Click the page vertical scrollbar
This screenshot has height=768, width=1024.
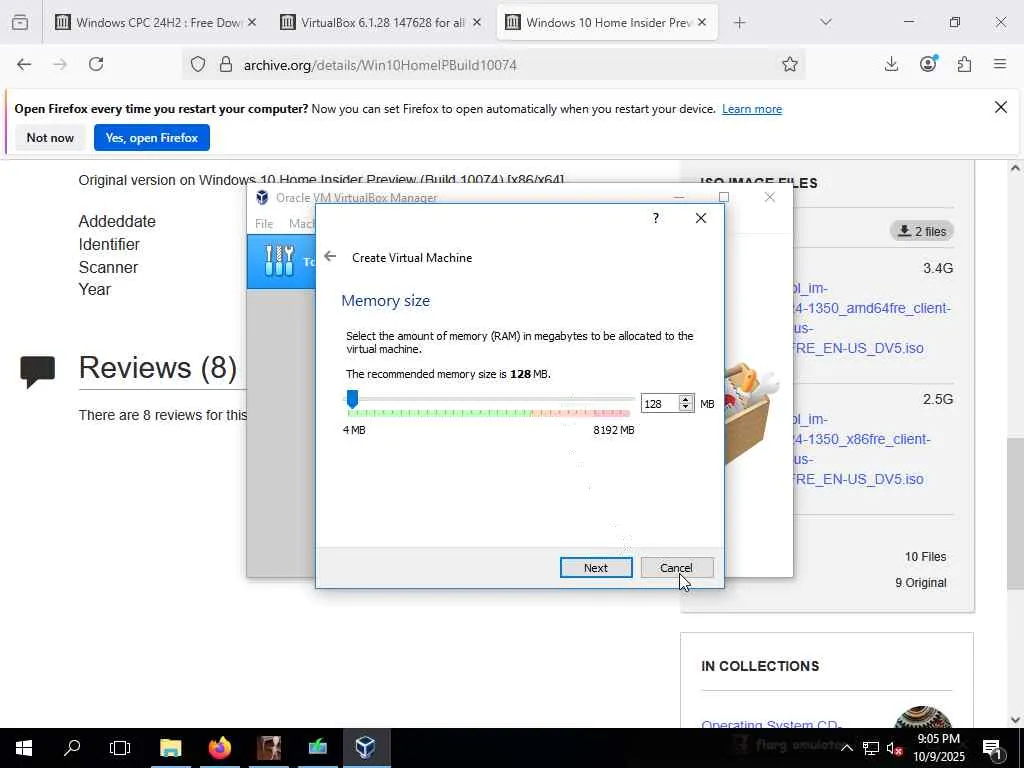pos(1015,513)
